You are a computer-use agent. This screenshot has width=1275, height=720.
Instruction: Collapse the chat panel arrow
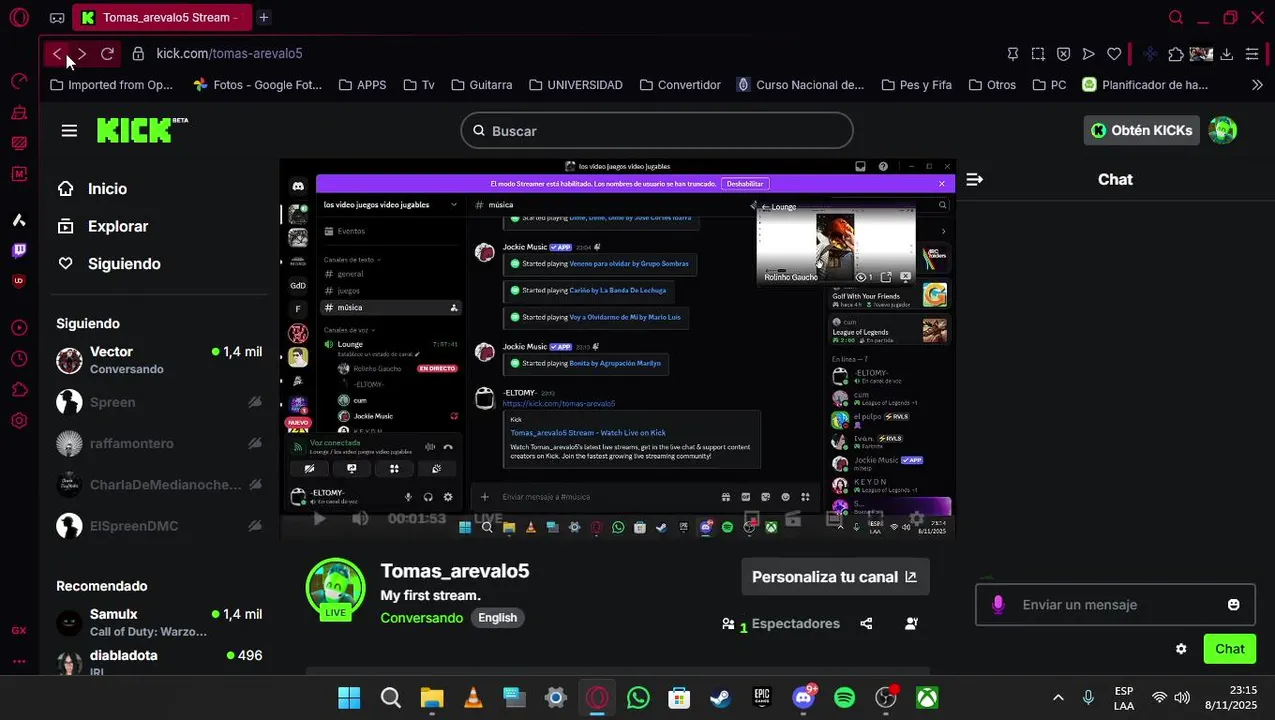tap(975, 180)
